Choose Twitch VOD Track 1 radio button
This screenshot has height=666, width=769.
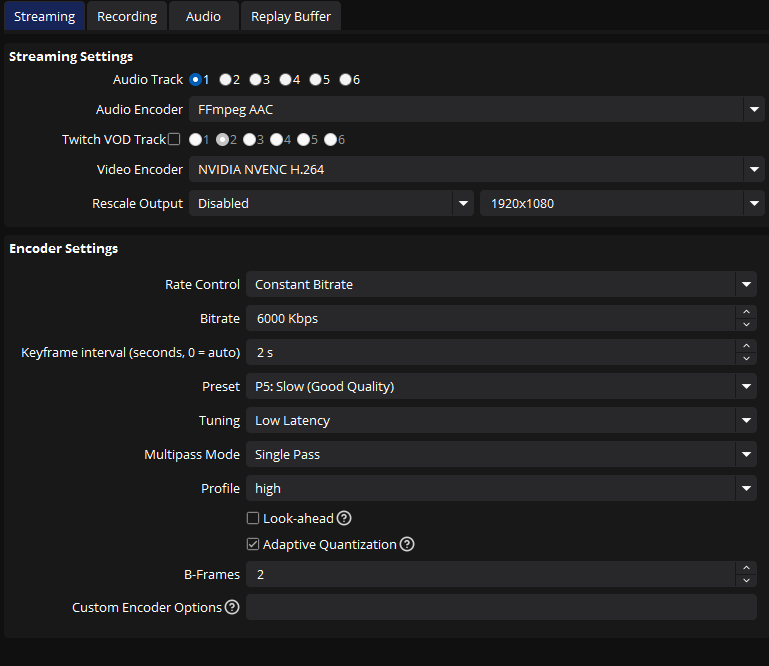[x=195, y=140]
